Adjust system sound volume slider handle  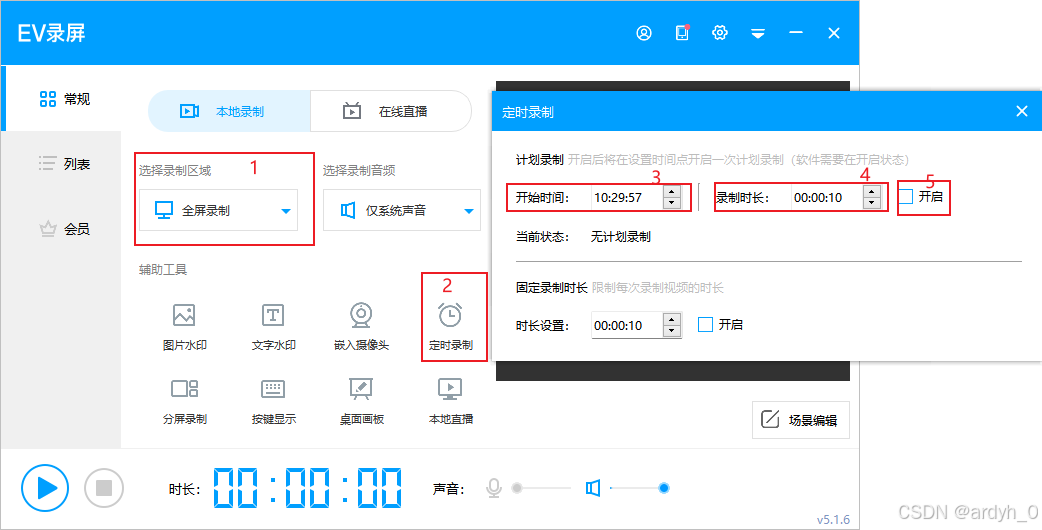pos(663,488)
